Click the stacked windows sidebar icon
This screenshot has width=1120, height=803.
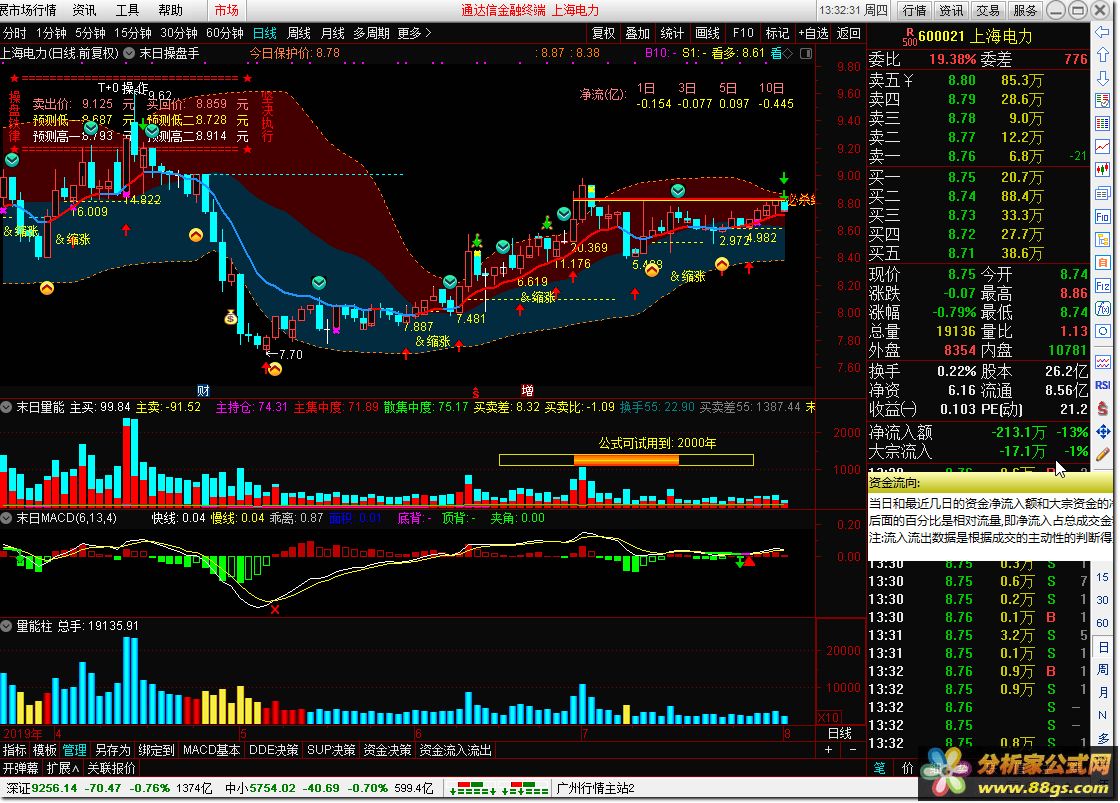[1102, 193]
